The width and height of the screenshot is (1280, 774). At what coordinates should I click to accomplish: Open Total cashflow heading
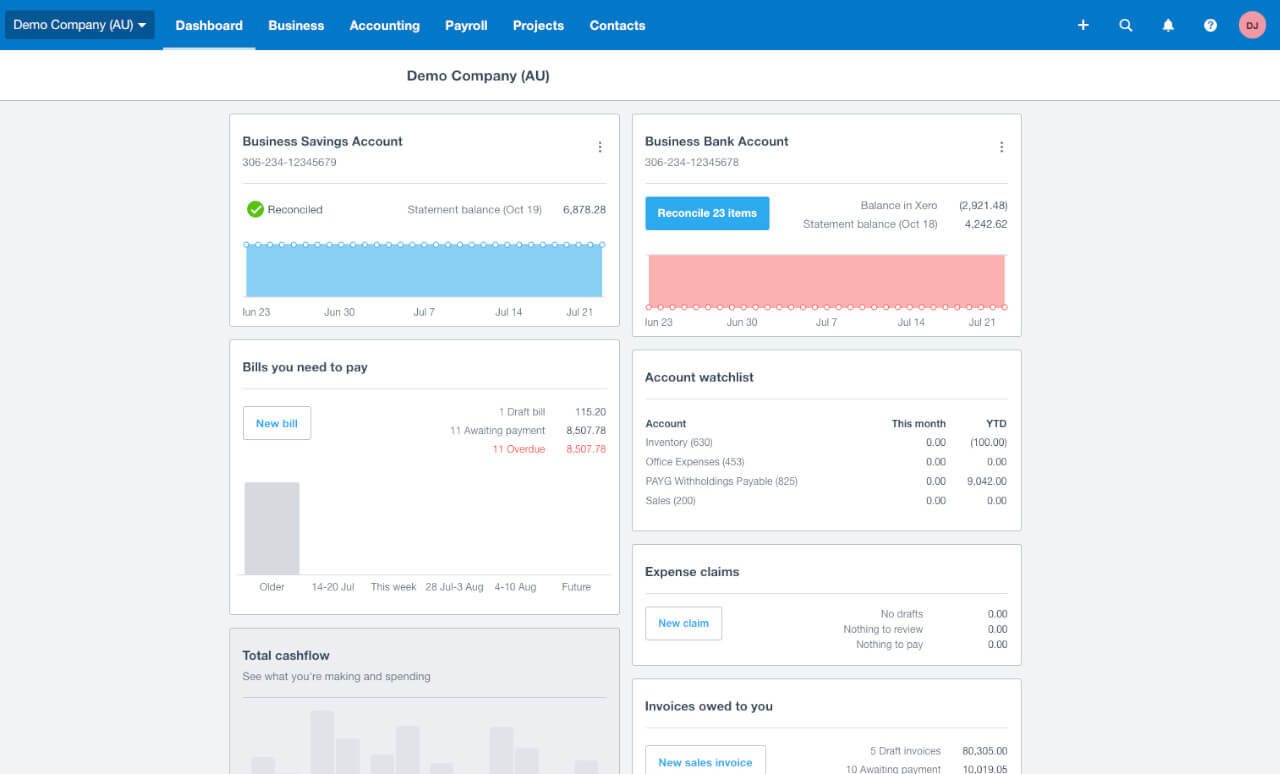(286, 655)
